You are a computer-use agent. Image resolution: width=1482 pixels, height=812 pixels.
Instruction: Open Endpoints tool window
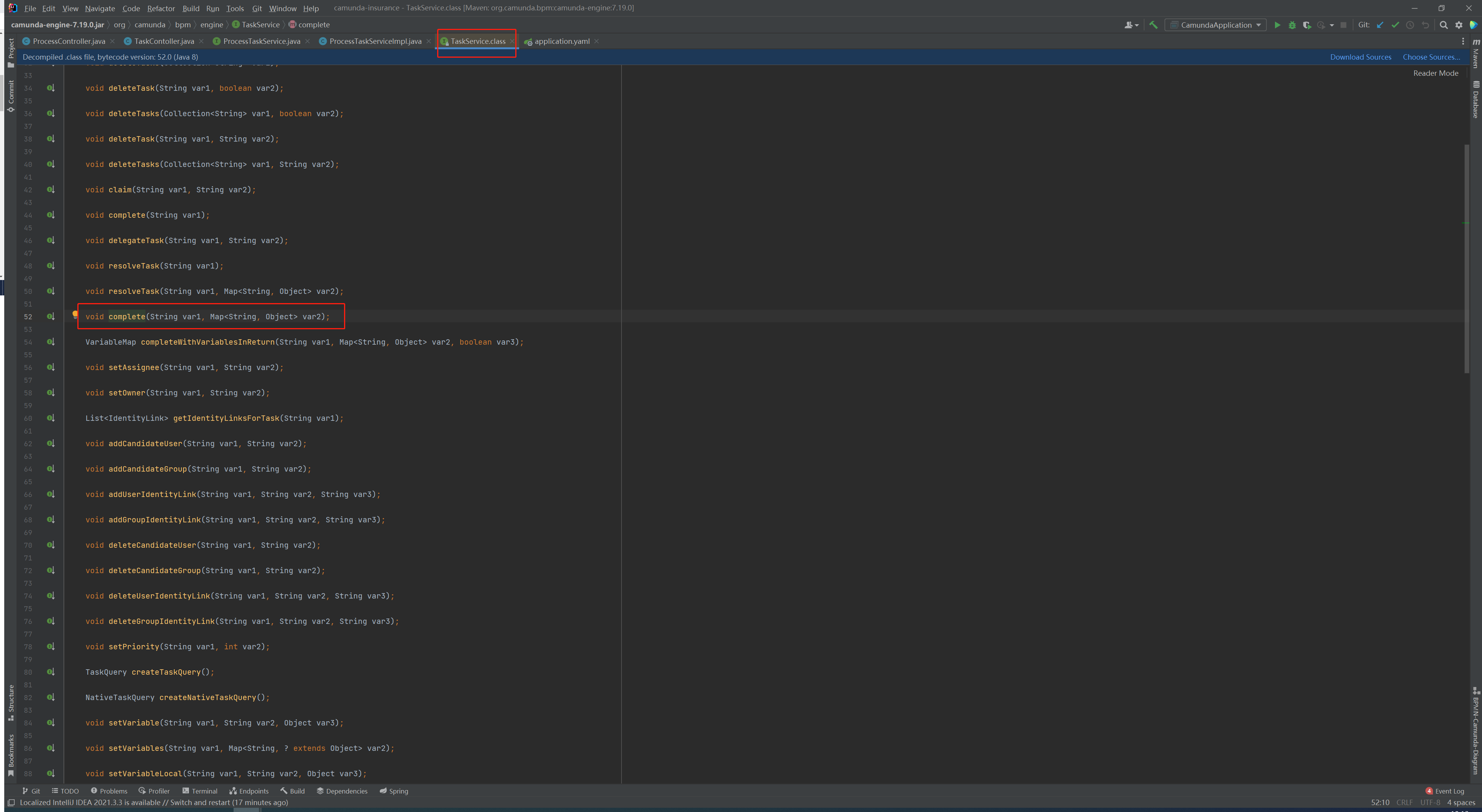click(x=249, y=791)
